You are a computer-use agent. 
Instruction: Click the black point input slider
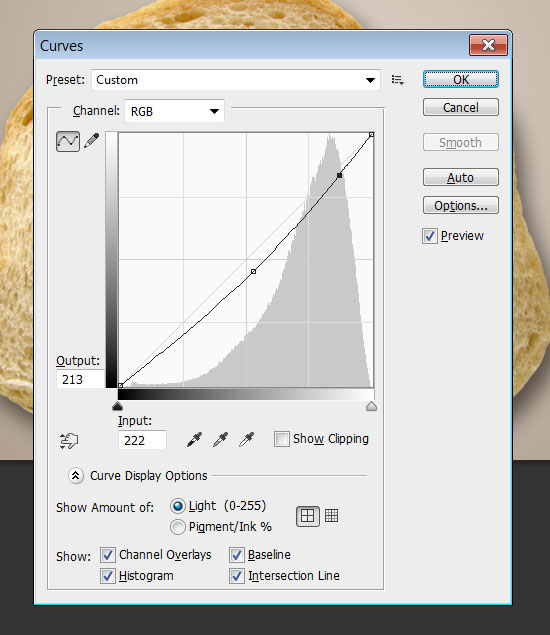(117, 406)
